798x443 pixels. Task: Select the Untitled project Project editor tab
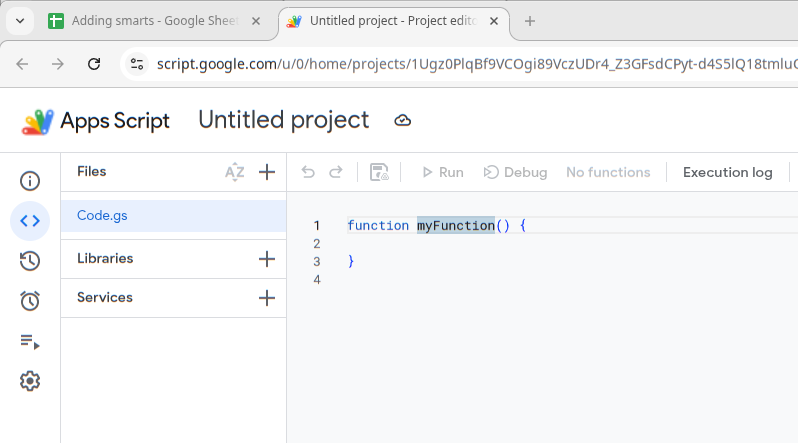pos(393,21)
